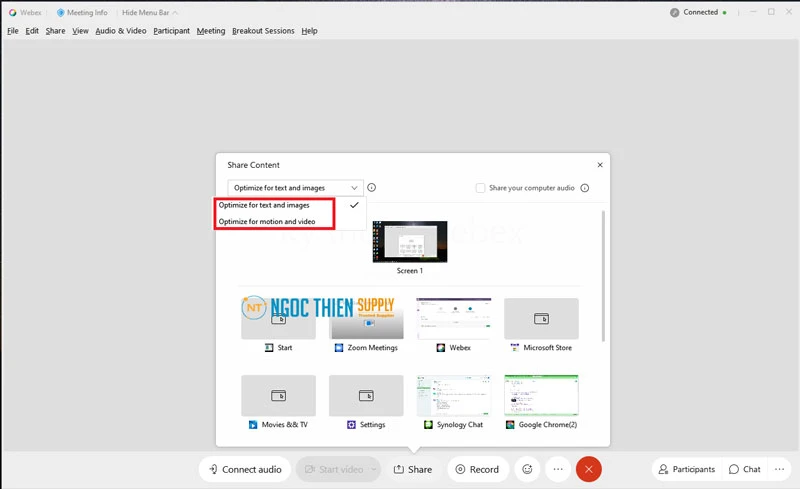Enable Share your computer audio checkbox
The image size is (800, 489).
(x=480, y=188)
